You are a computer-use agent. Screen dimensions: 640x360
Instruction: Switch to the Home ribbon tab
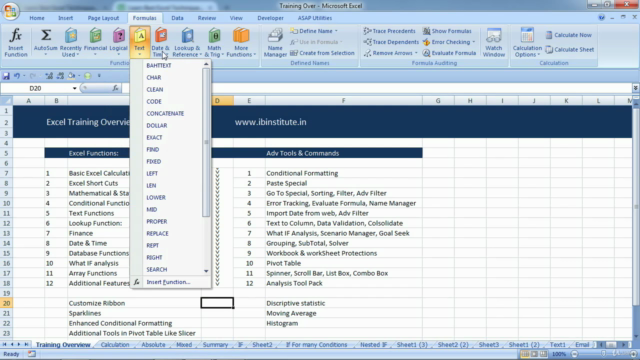coord(37,18)
